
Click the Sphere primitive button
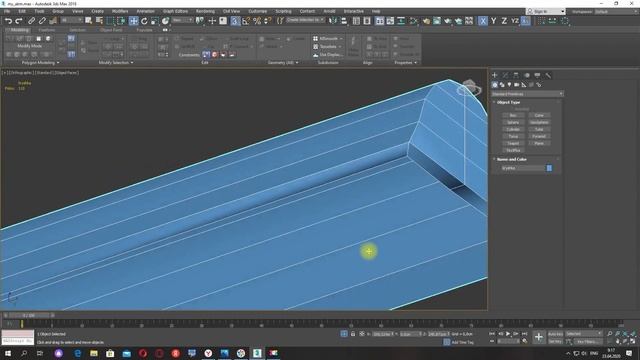(x=513, y=122)
